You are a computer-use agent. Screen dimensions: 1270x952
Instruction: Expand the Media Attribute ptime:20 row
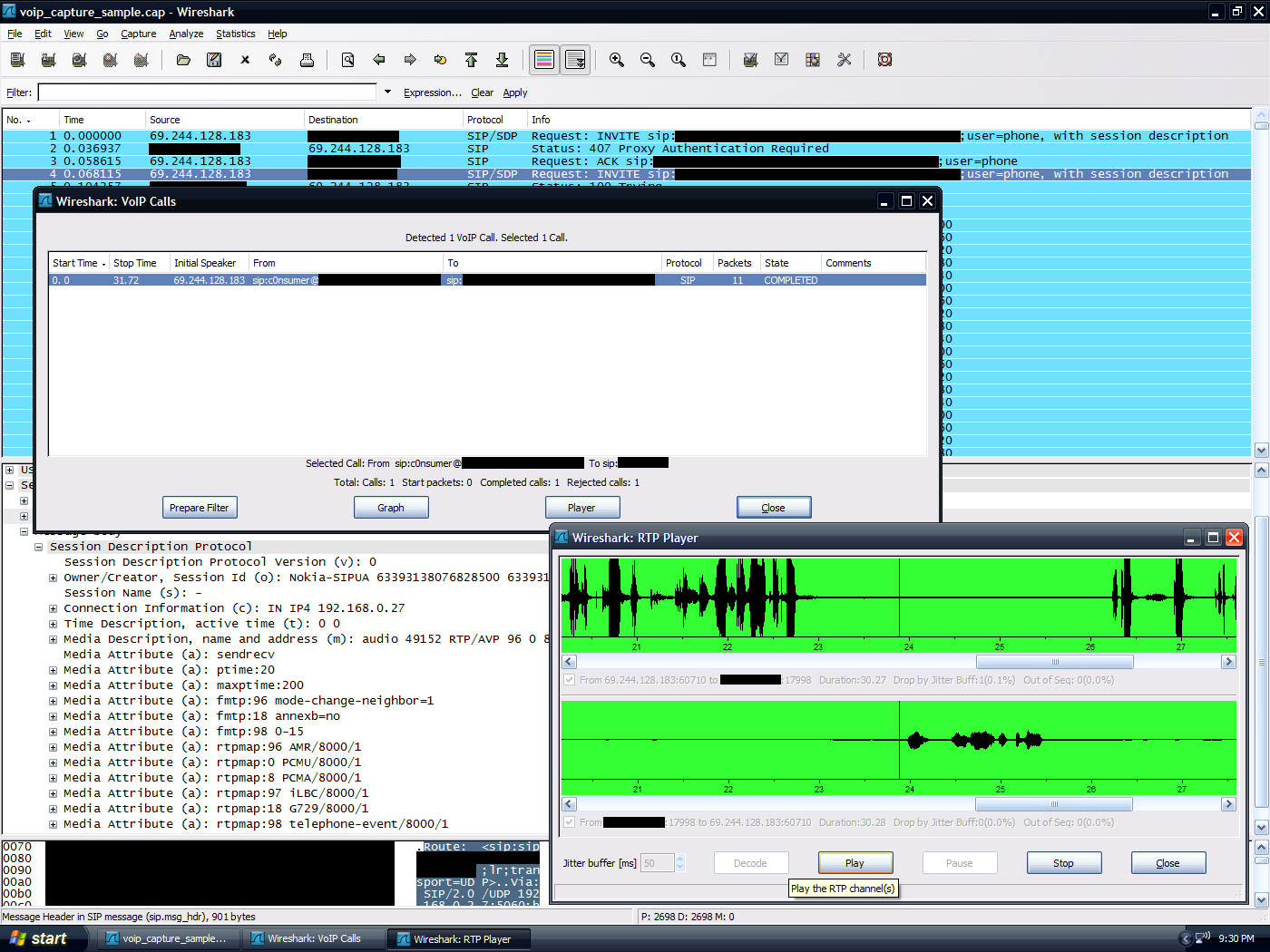[54, 670]
